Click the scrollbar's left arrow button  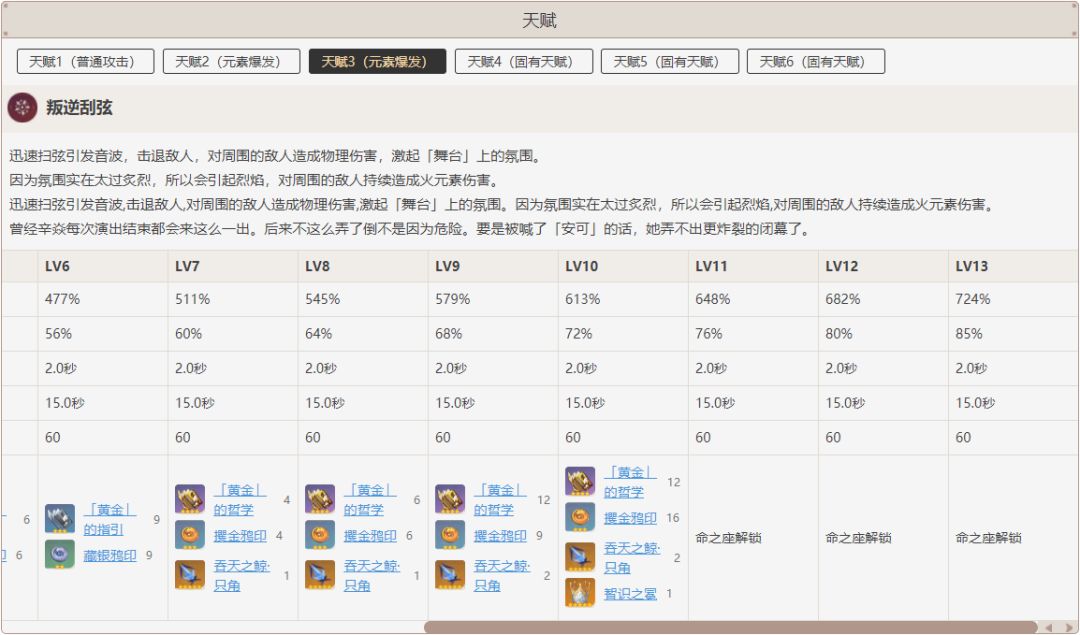click(x=1049, y=627)
